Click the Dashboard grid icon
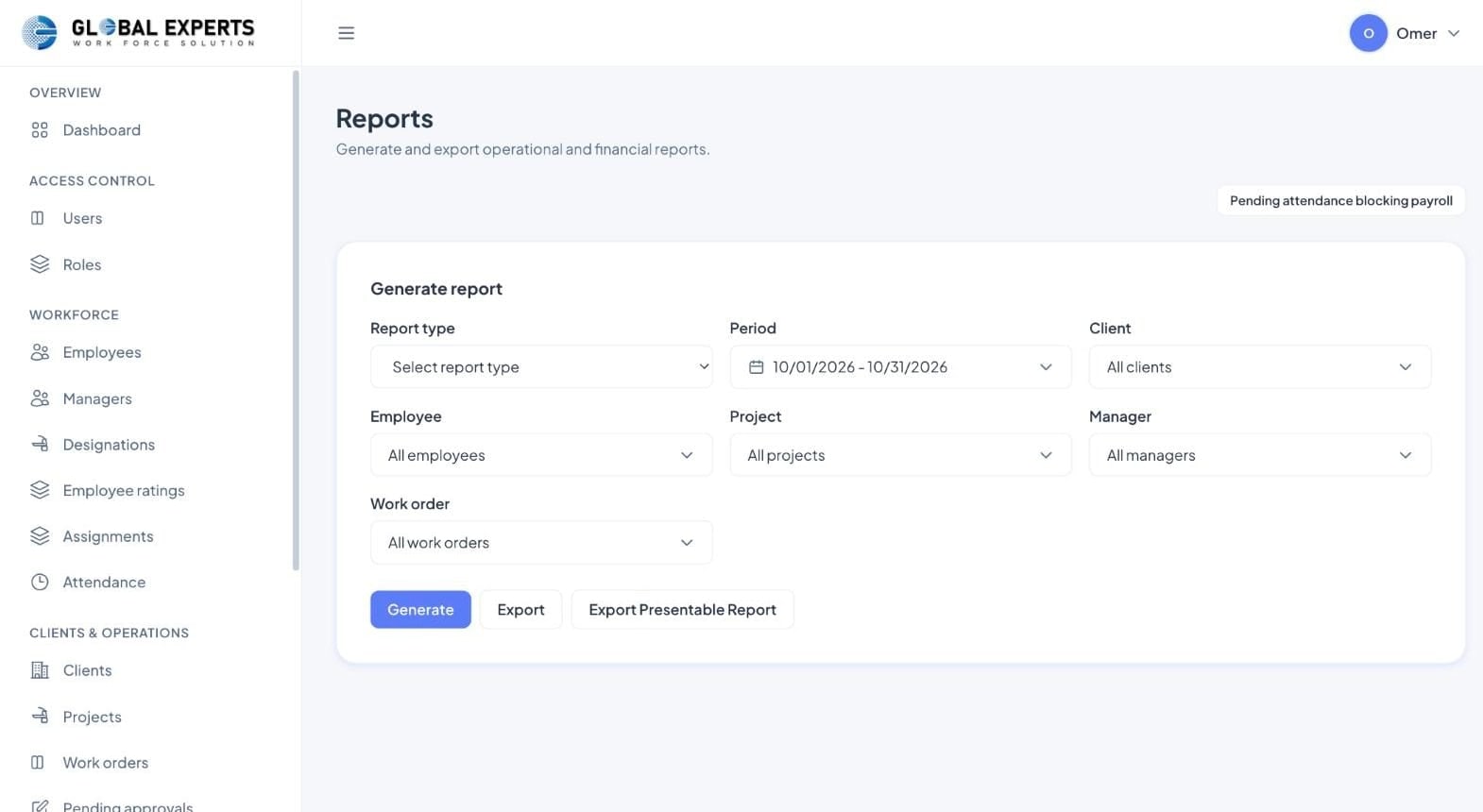Image resolution: width=1483 pixels, height=812 pixels. click(x=40, y=130)
